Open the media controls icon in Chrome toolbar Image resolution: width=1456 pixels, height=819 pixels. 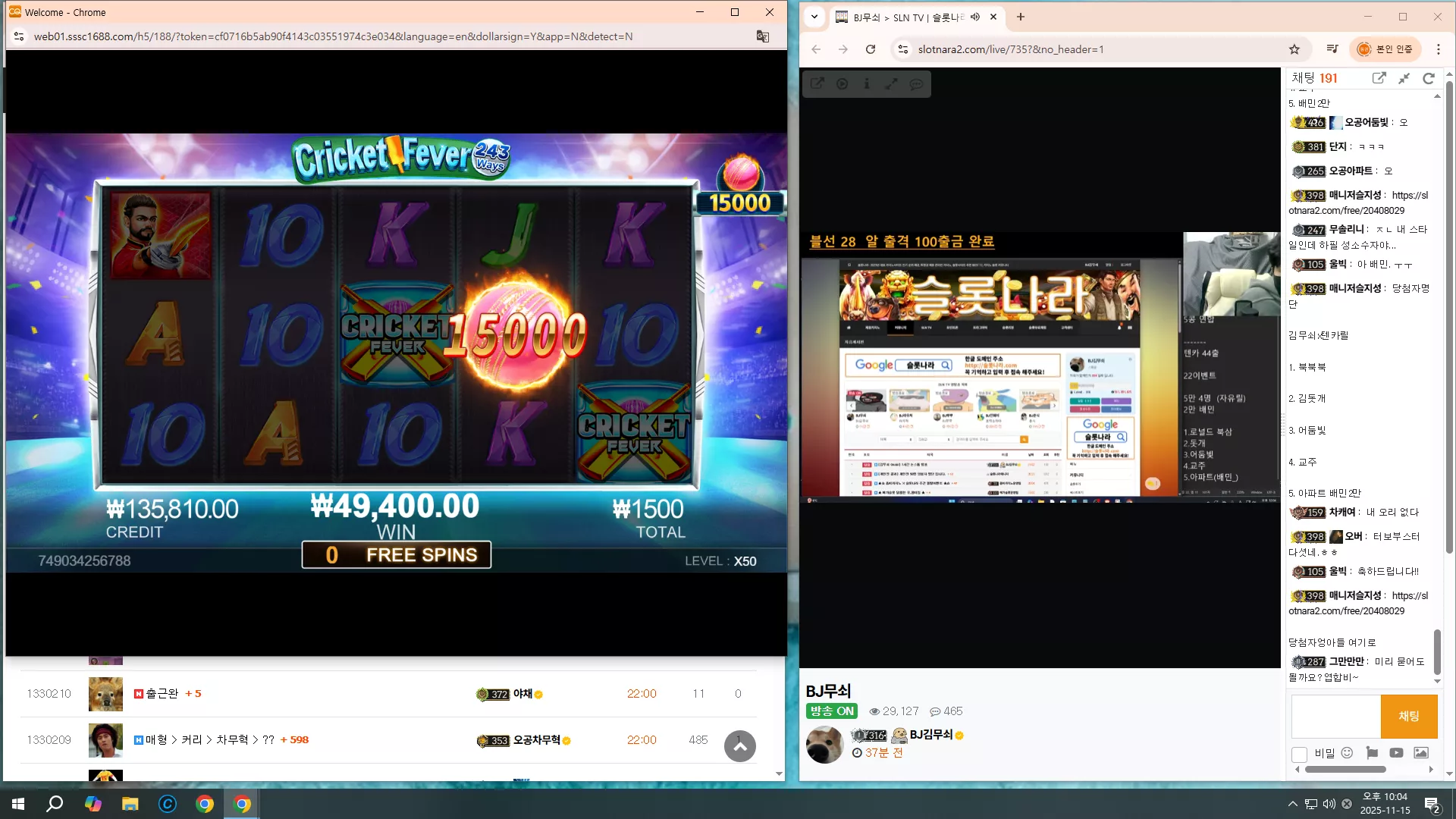point(1332,49)
